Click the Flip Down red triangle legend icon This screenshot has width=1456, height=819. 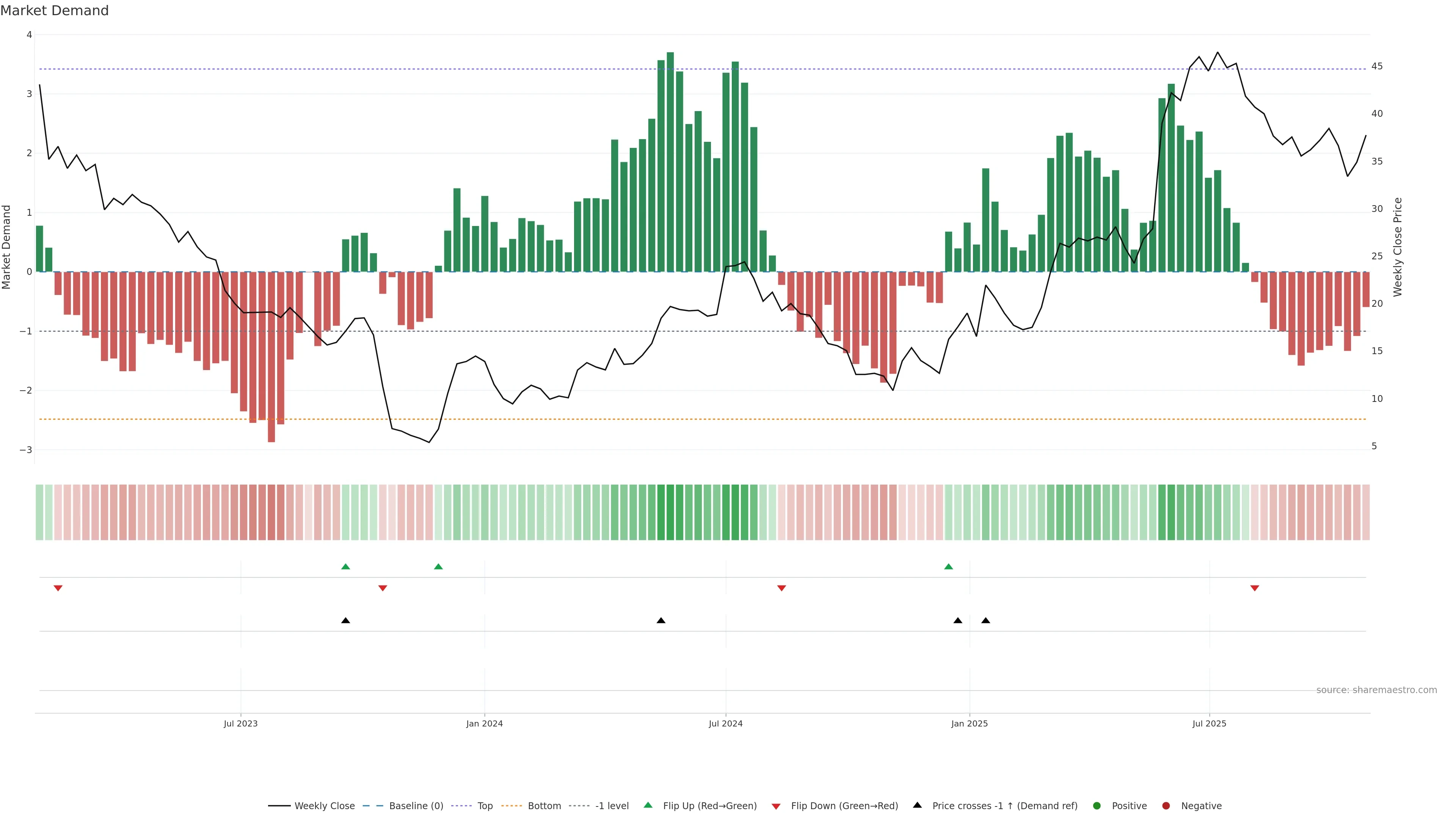(x=776, y=806)
